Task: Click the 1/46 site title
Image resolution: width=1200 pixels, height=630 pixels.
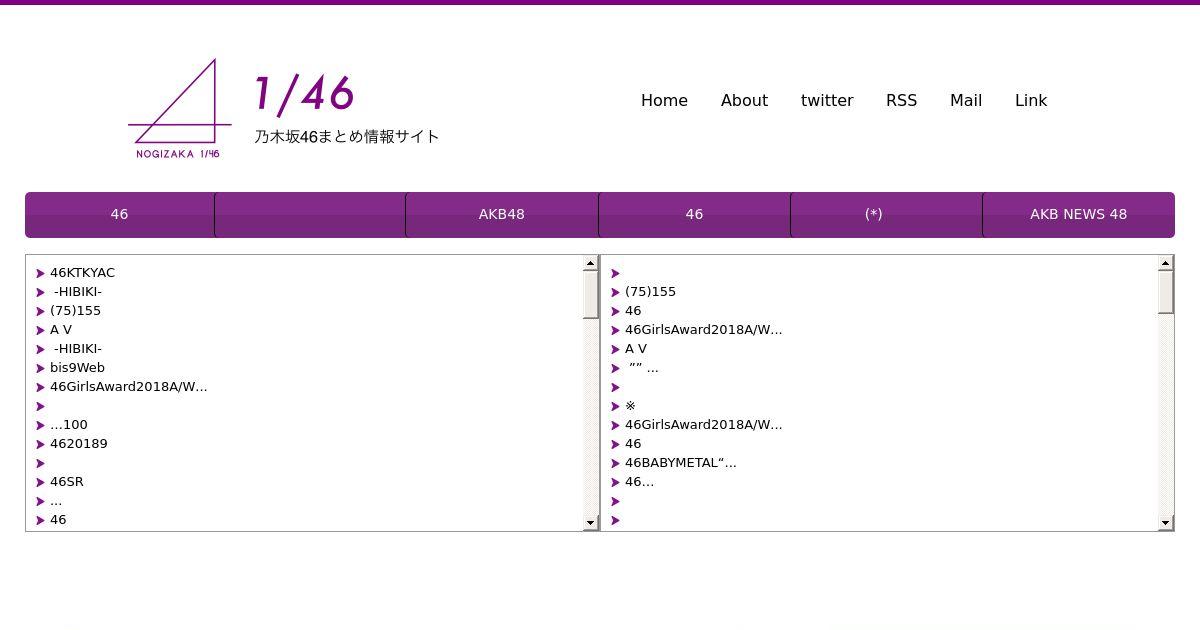Action: click(x=304, y=94)
